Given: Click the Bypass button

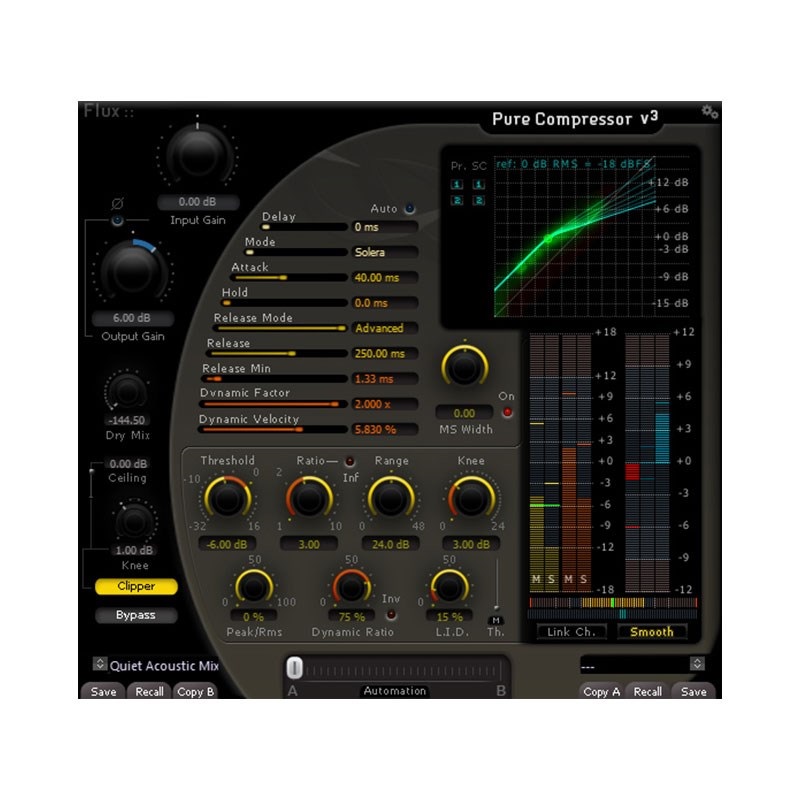Looking at the screenshot, I should pyautogui.click(x=136, y=615).
